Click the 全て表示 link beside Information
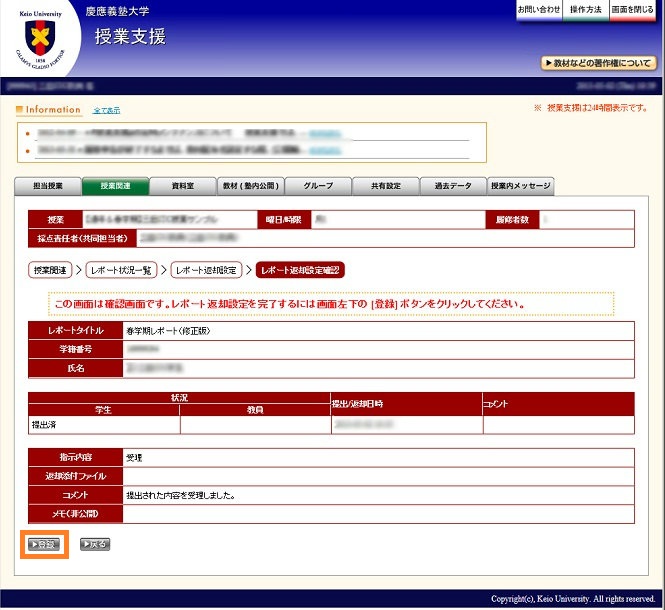 tap(105, 110)
